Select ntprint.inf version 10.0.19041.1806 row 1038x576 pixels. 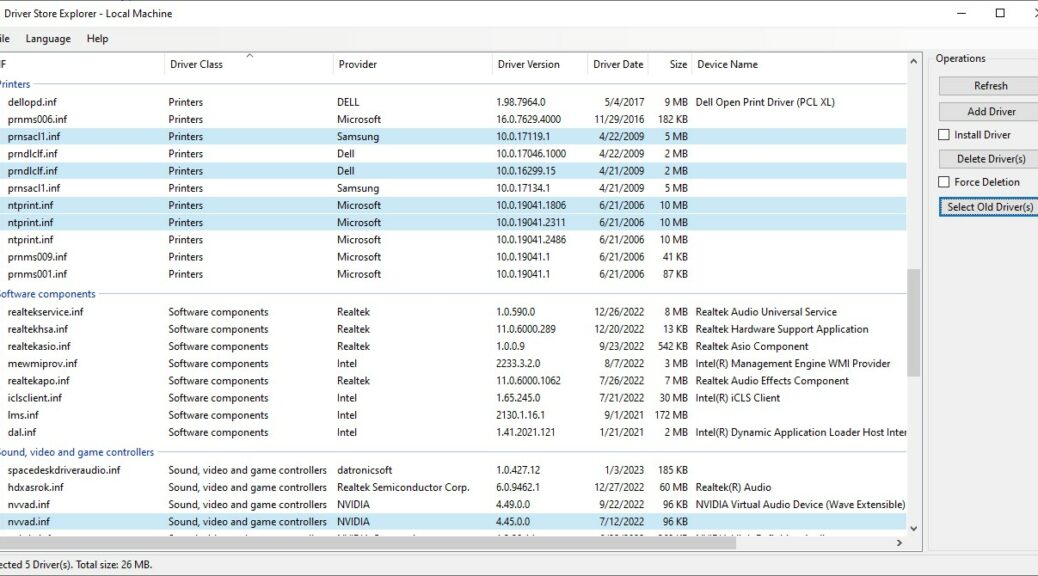pyautogui.click(x=453, y=205)
